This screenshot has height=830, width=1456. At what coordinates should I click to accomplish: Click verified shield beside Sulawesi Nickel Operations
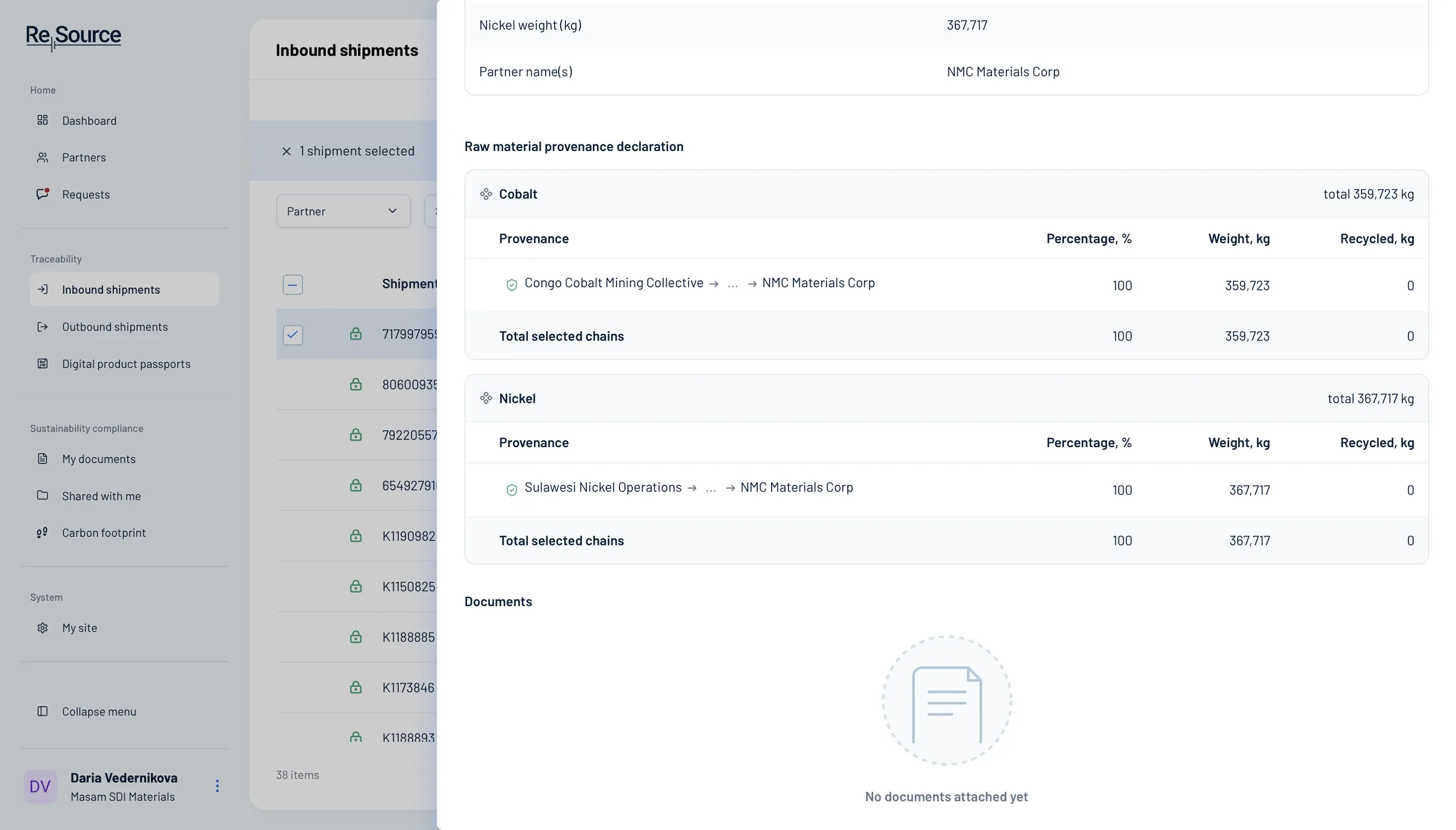511,490
